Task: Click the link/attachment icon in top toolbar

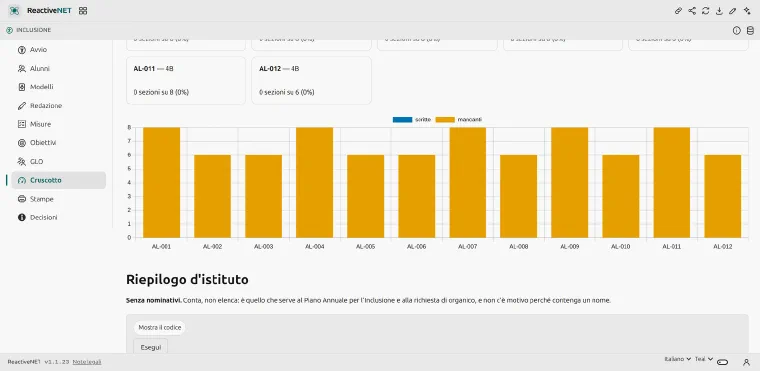Action: pos(679,11)
